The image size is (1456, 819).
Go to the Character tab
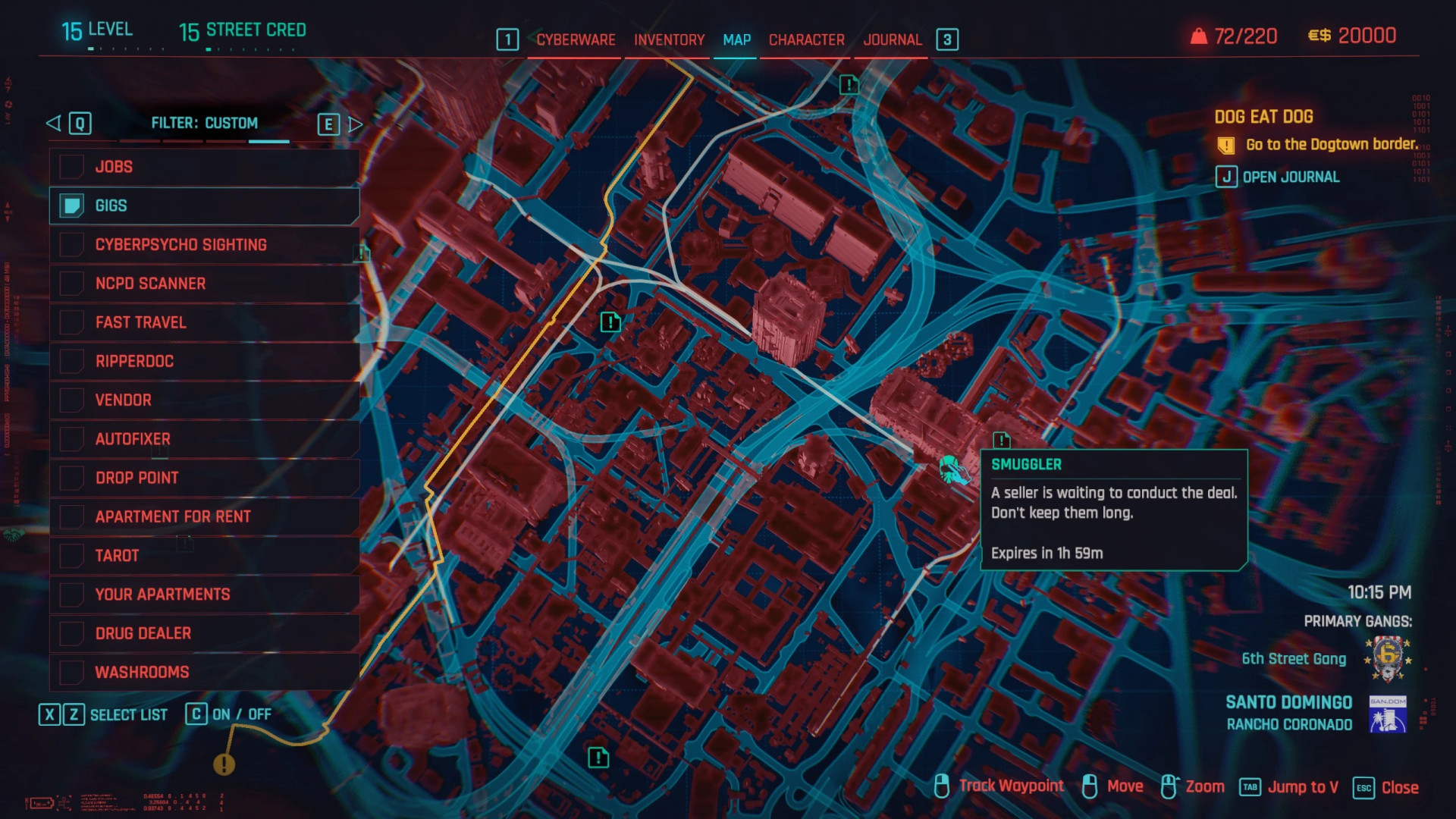(806, 40)
